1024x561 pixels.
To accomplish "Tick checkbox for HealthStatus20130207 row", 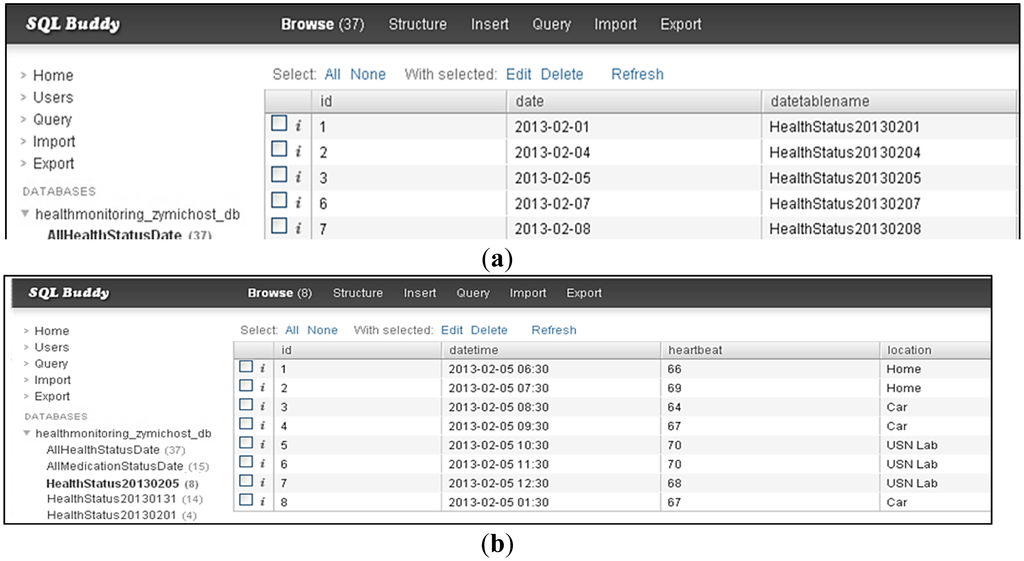I will point(279,200).
